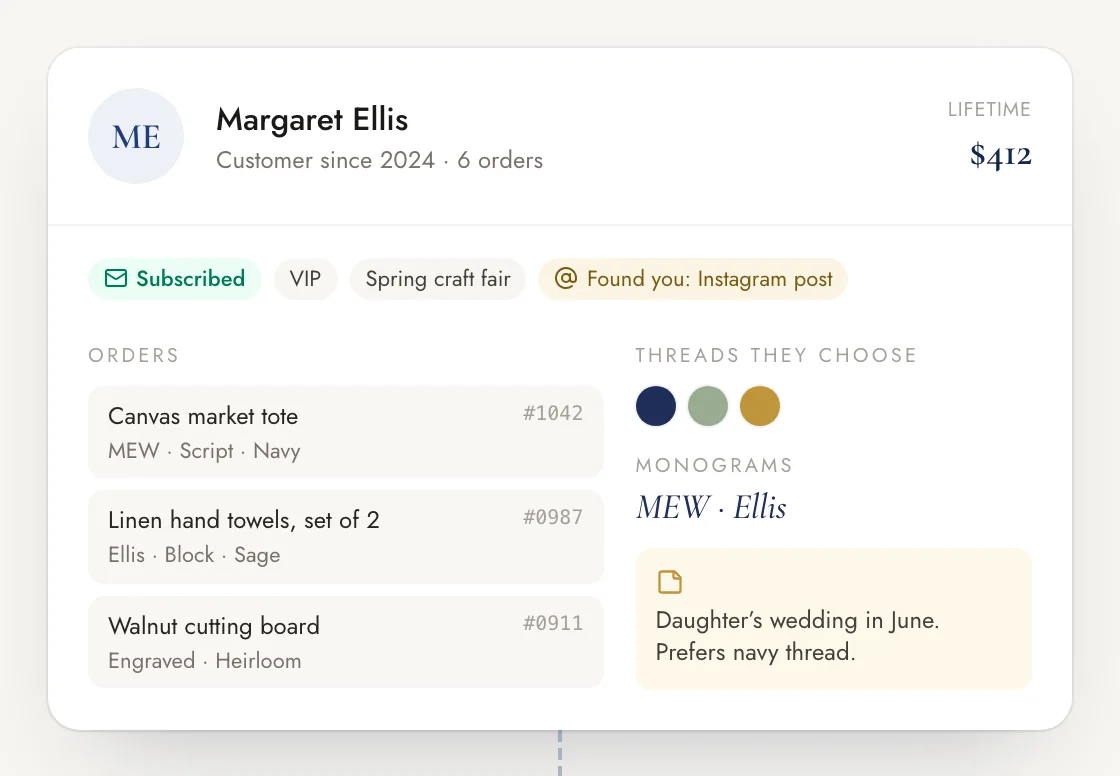Click the Ellis · Block · Sage details
Viewport: 1120px width, 776px height.
[194, 555]
